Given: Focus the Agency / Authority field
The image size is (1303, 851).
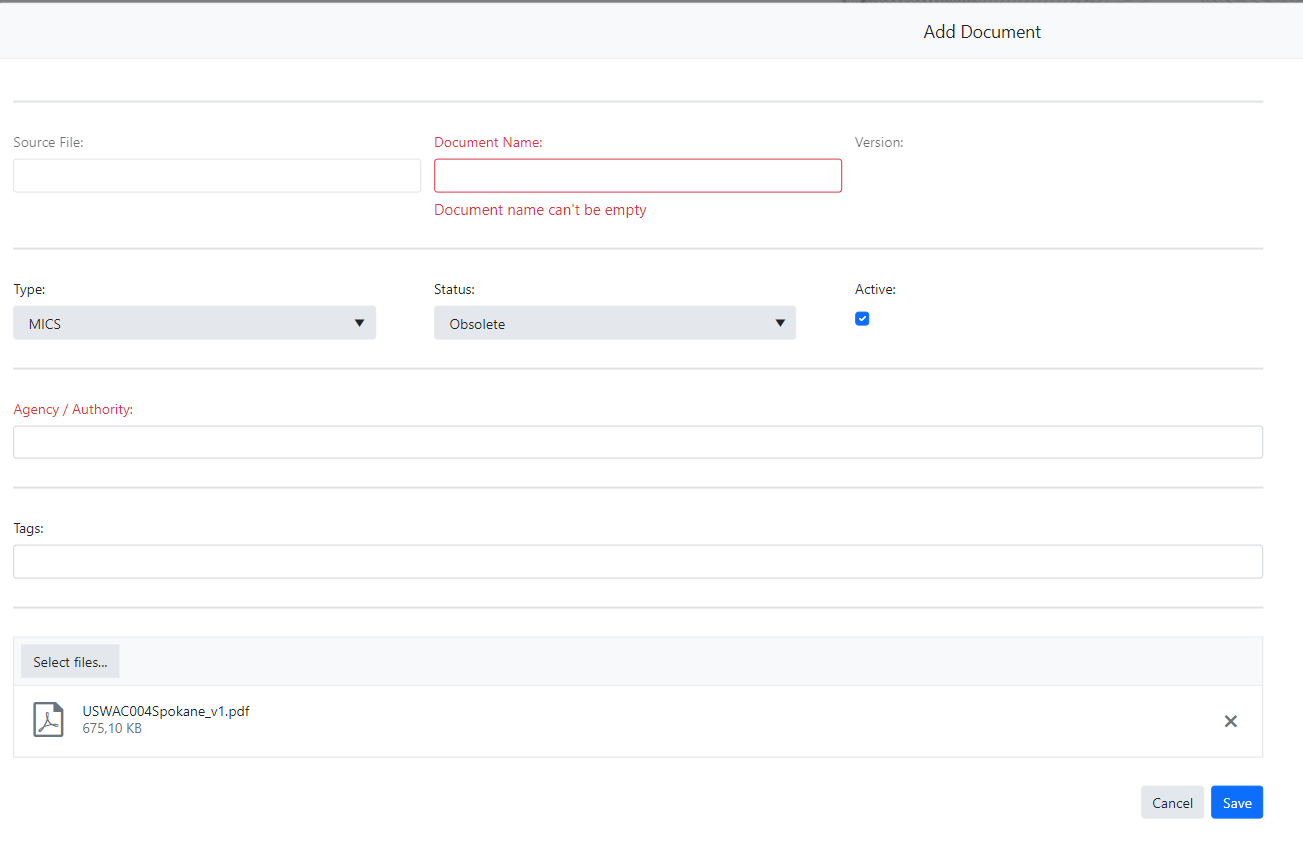Looking at the screenshot, I should (x=637, y=442).
